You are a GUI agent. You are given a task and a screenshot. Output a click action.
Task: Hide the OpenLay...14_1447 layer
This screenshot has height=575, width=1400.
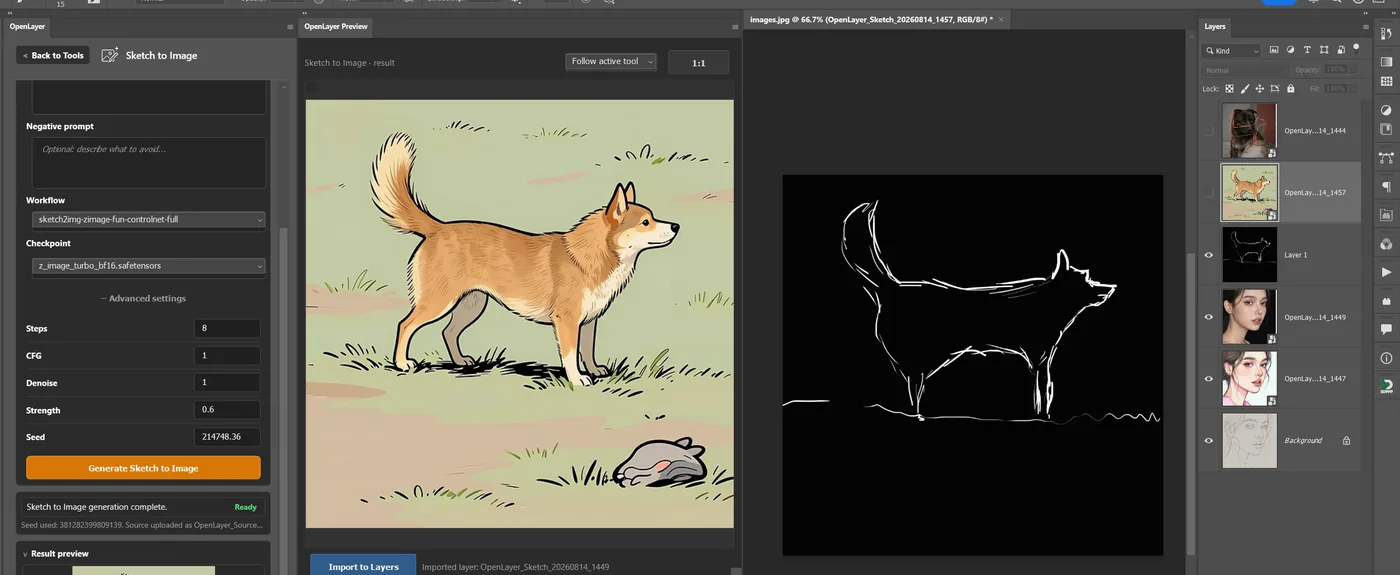(1209, 379)
